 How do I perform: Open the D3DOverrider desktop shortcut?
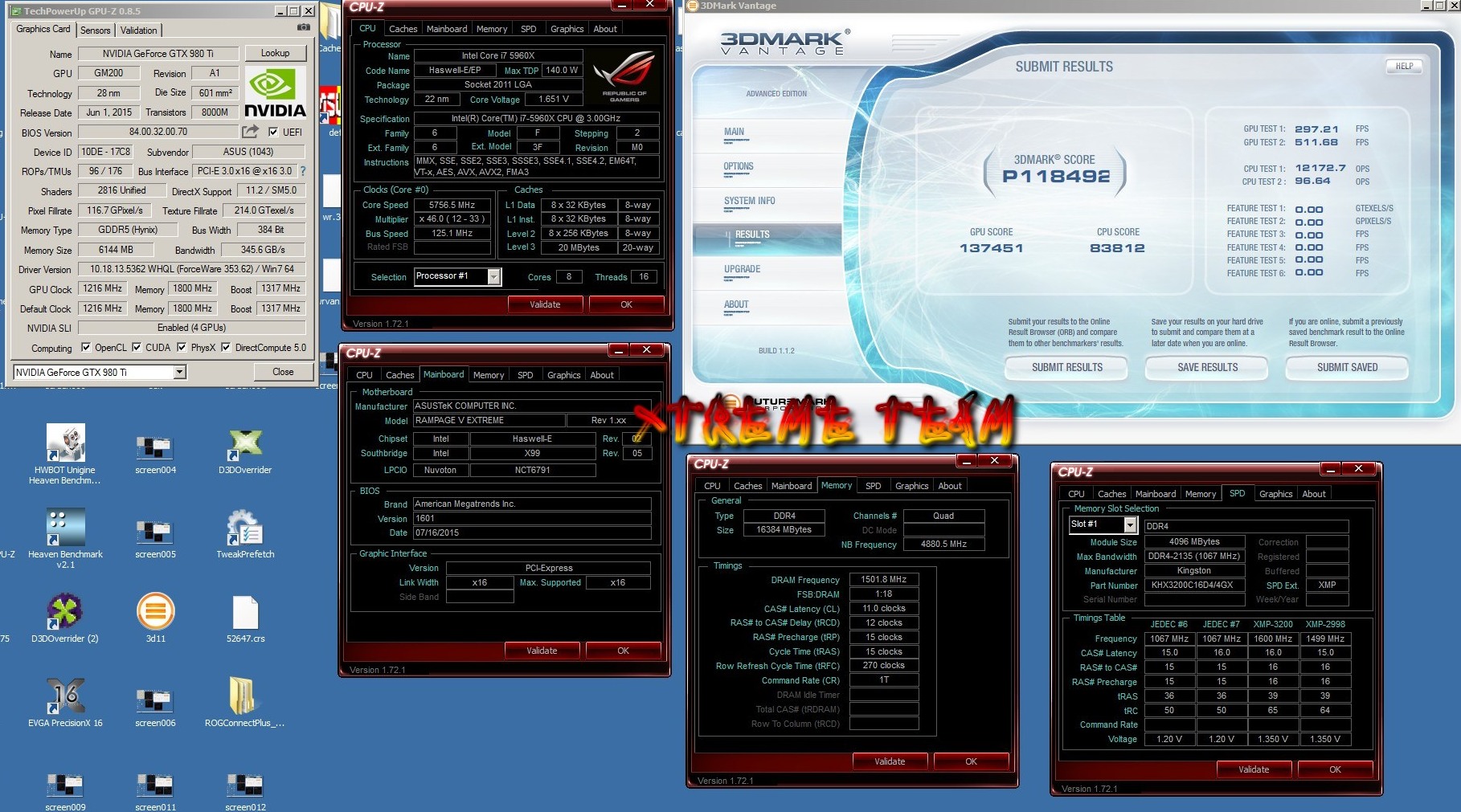pos(245,452)
